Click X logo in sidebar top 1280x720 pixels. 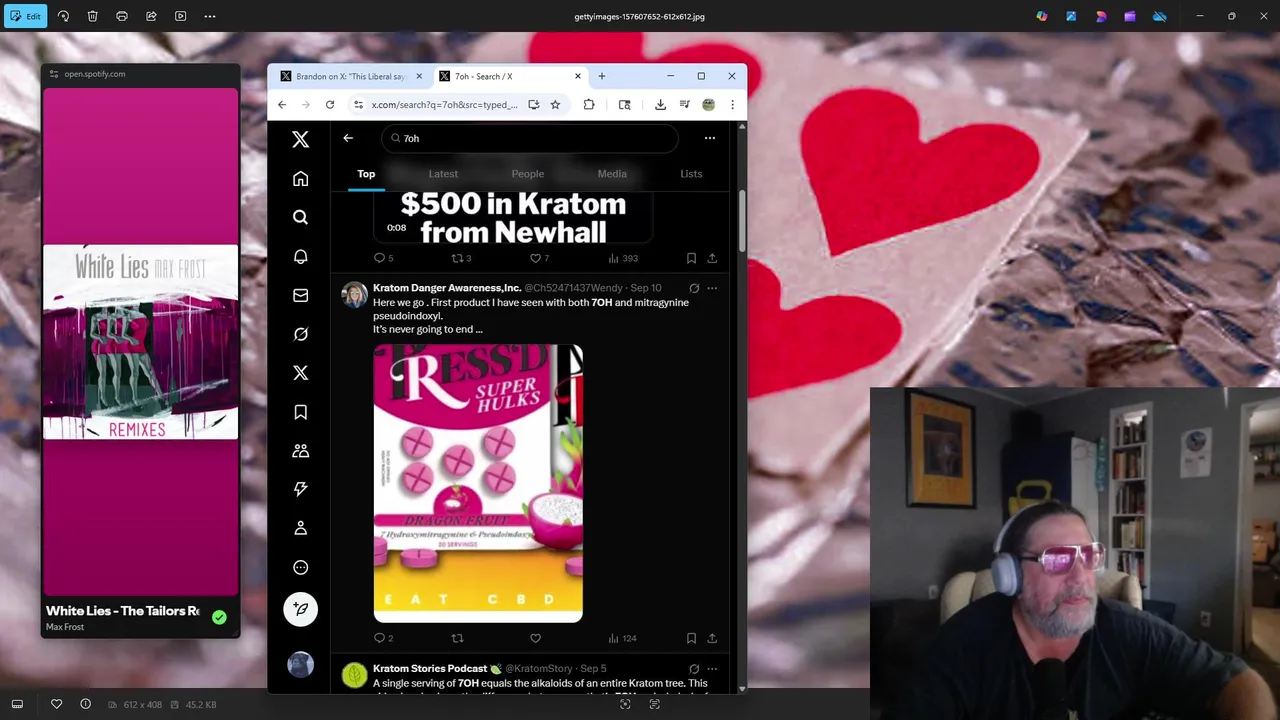300,139
